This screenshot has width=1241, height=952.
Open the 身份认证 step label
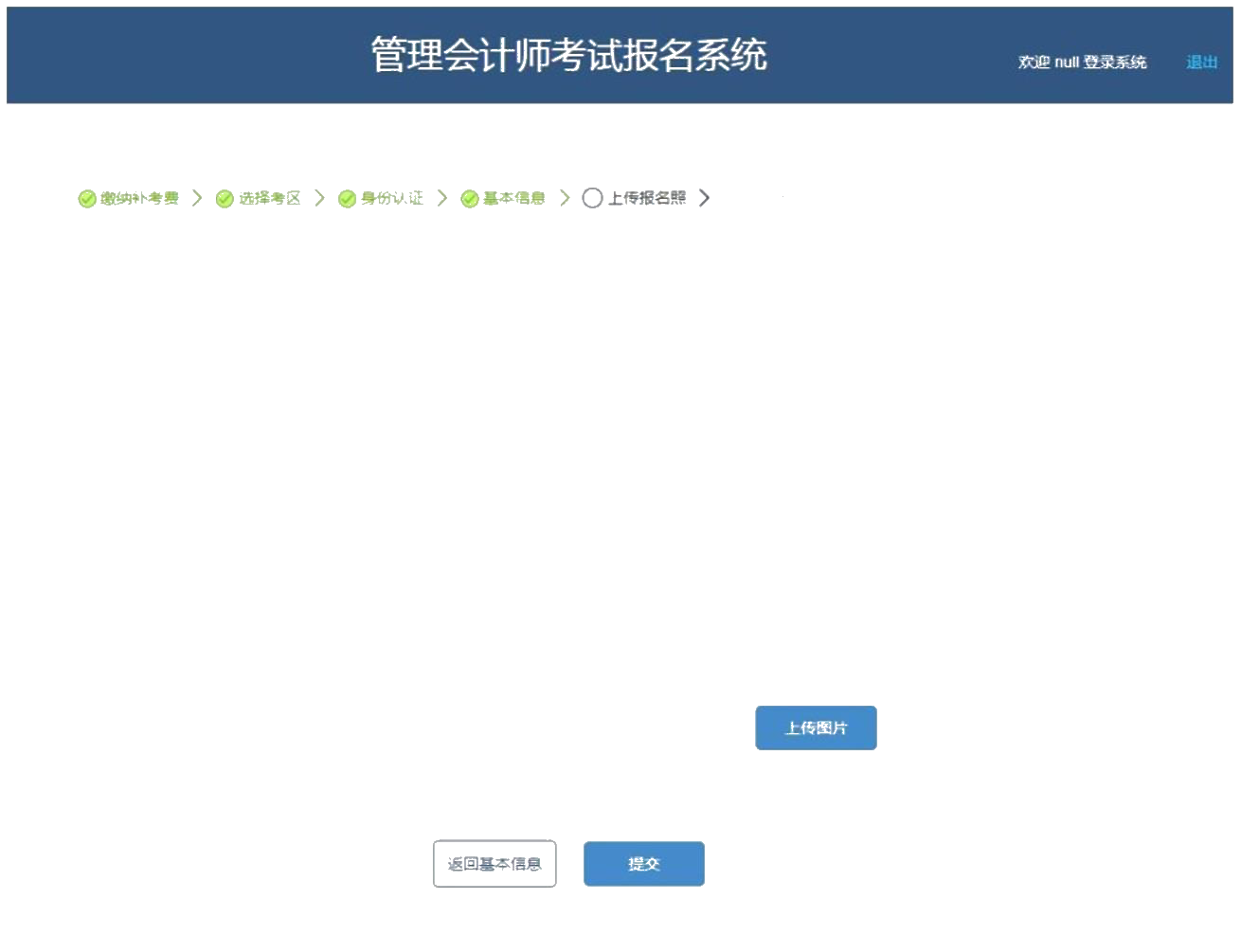(391, 198)
